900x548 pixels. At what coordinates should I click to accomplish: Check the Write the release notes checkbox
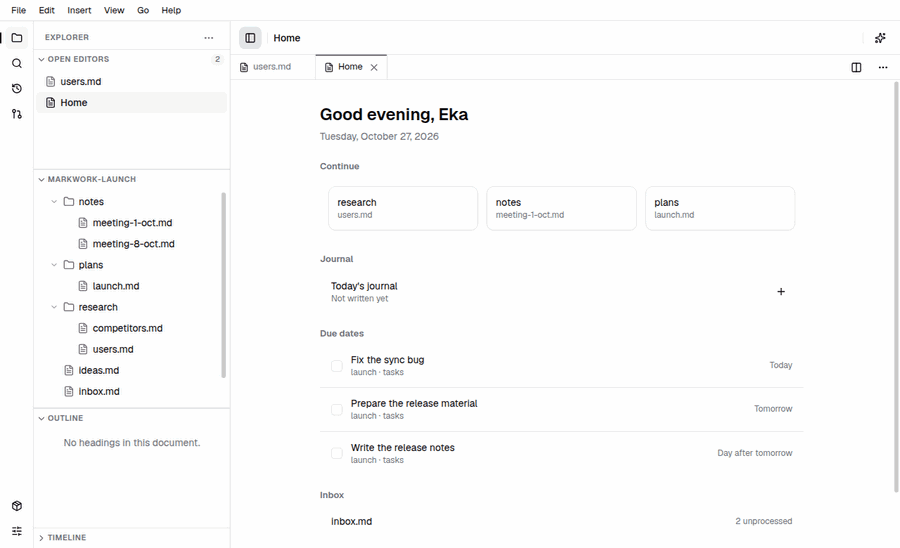[x=337, y=453]
